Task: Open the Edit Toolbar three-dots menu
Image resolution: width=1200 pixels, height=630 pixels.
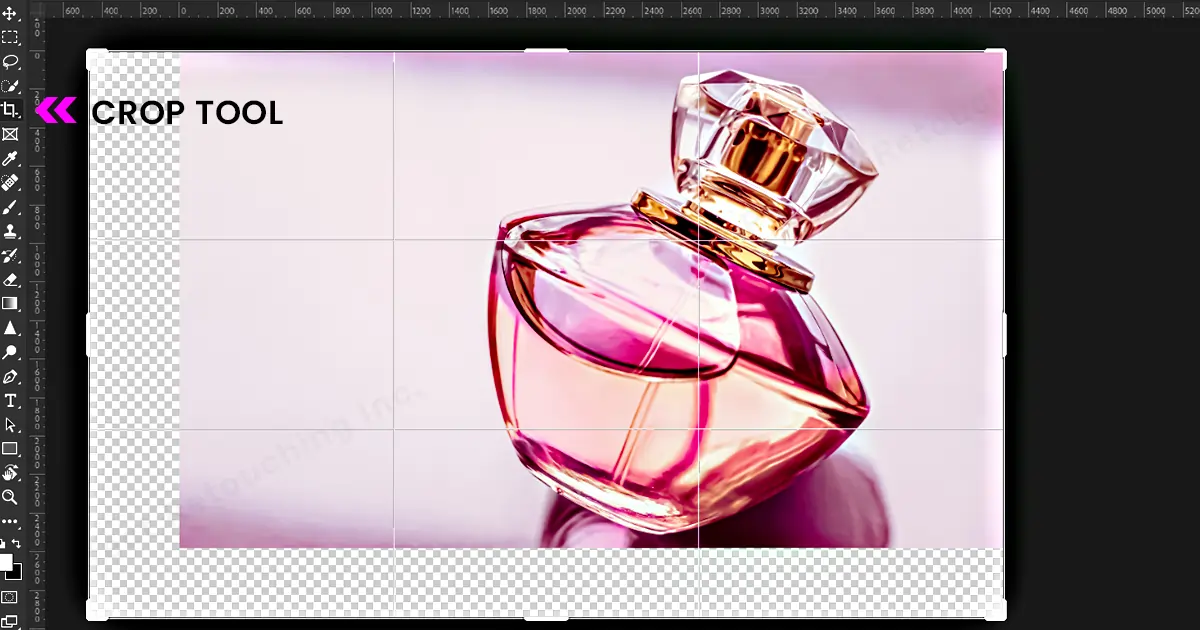Action: coord(10,521)
